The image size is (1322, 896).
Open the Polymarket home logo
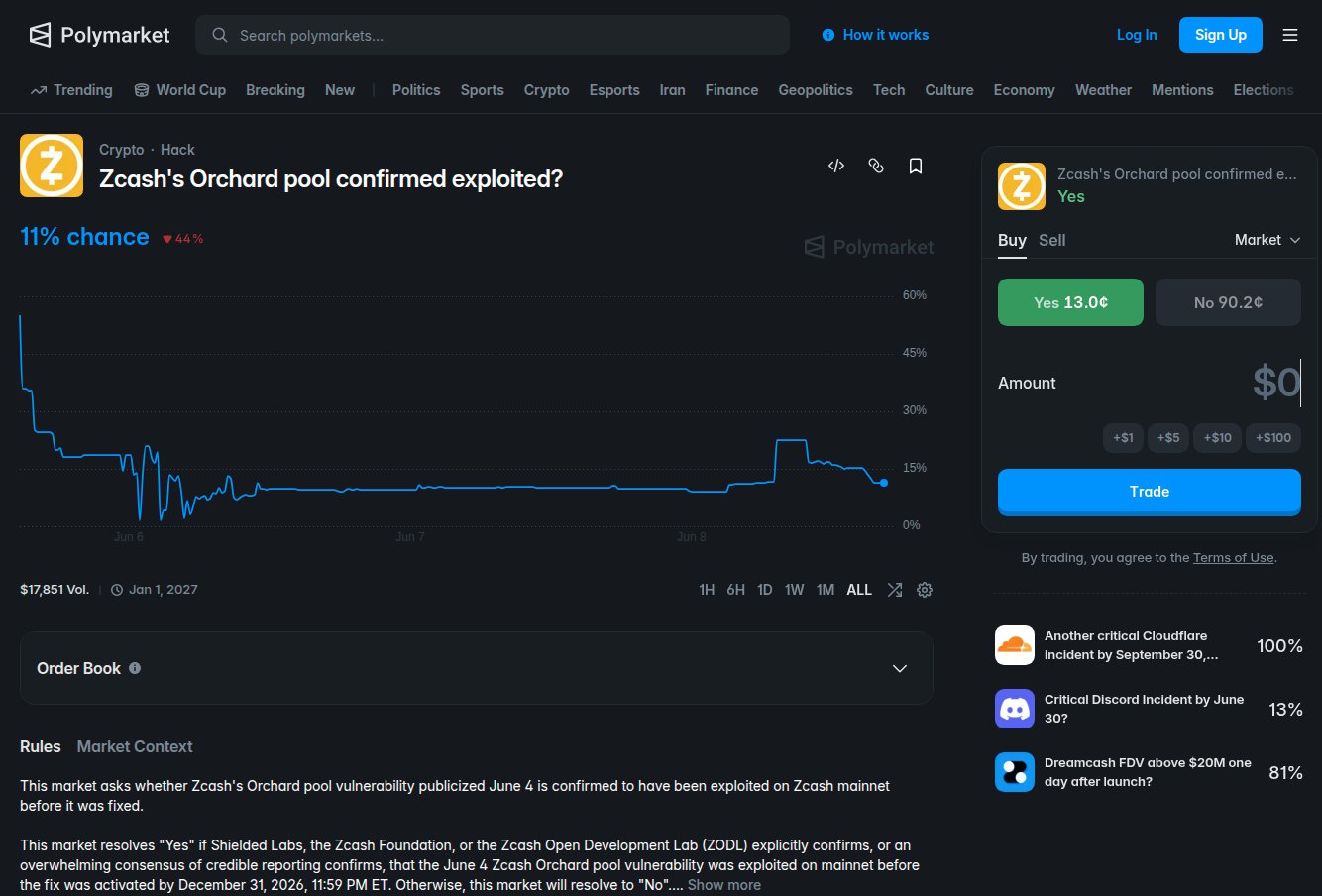tap(99, 35)
